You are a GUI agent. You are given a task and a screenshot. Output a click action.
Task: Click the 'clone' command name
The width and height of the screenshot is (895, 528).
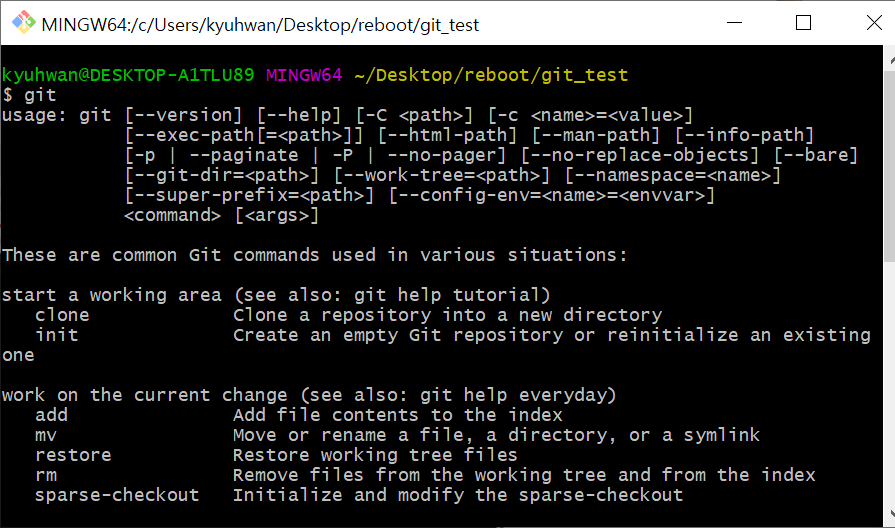point(62,315)
